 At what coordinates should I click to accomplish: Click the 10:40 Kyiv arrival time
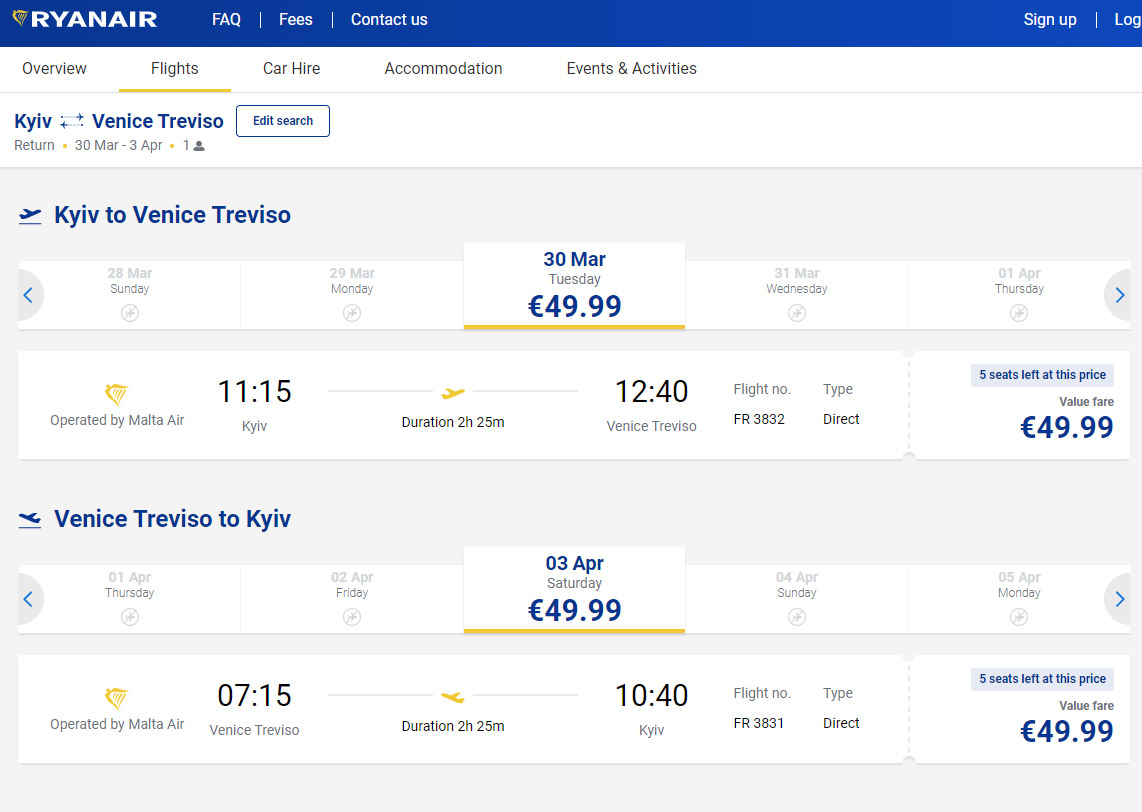(x=651, y=695)
